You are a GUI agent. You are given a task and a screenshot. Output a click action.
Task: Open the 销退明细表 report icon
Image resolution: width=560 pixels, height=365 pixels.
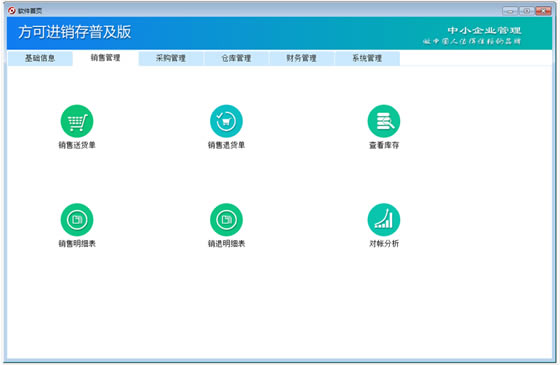pos(226,220)
